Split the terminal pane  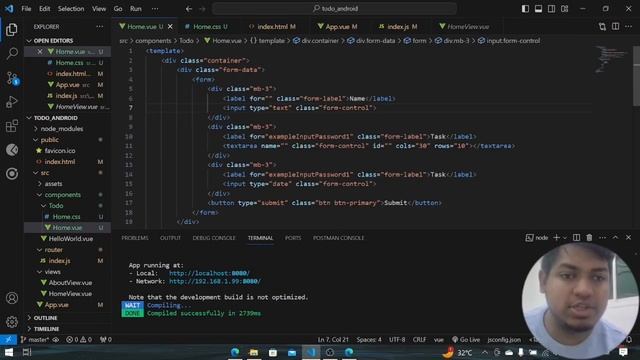(x=576, y=238)
